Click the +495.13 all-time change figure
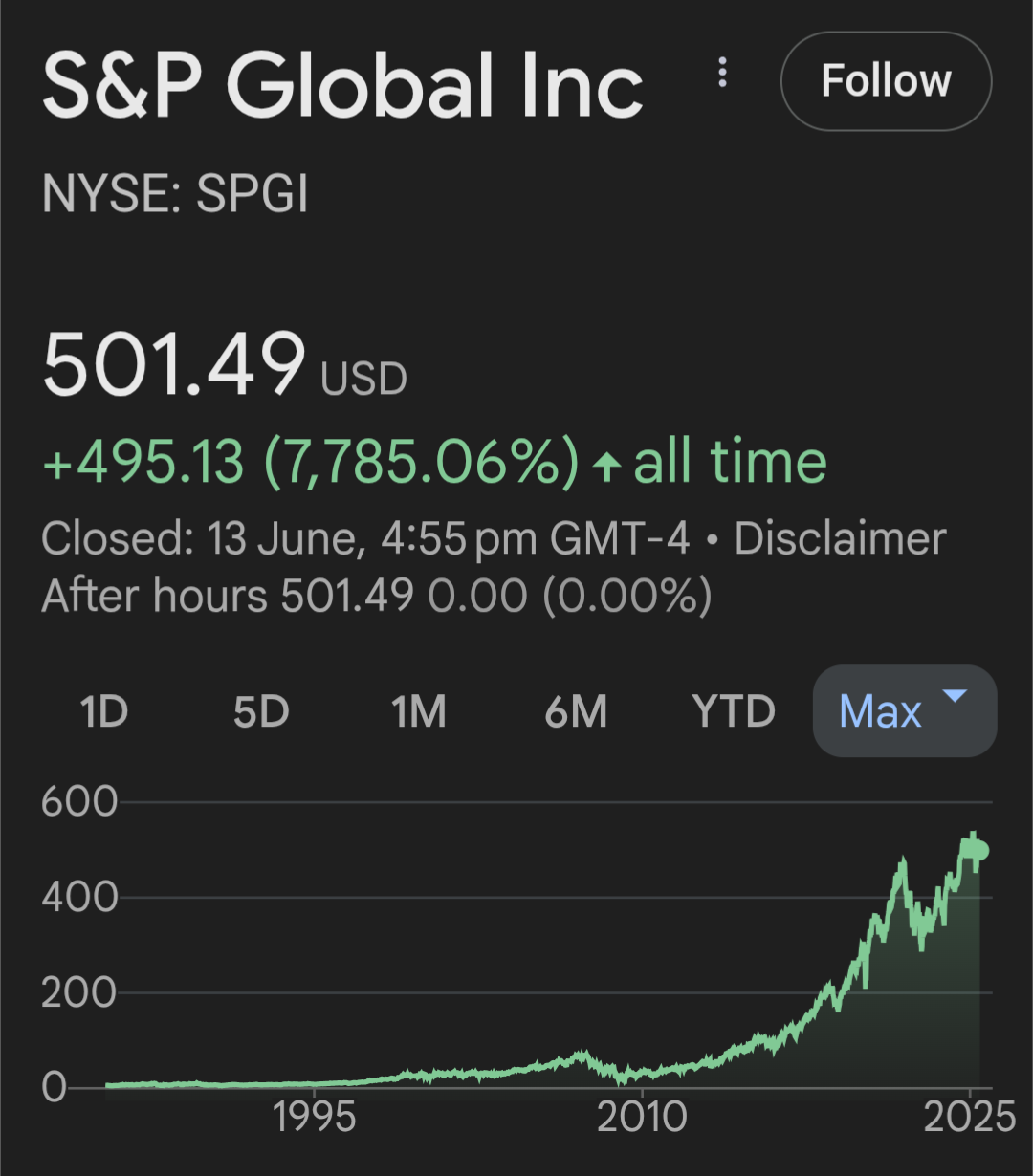The image size is (1033, 1176). tap(143, 462)
